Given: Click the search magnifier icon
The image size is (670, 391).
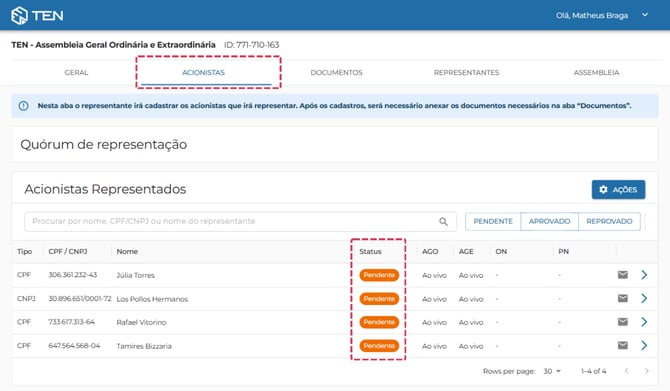Looking at the screenshot, I should pos(444,221).
